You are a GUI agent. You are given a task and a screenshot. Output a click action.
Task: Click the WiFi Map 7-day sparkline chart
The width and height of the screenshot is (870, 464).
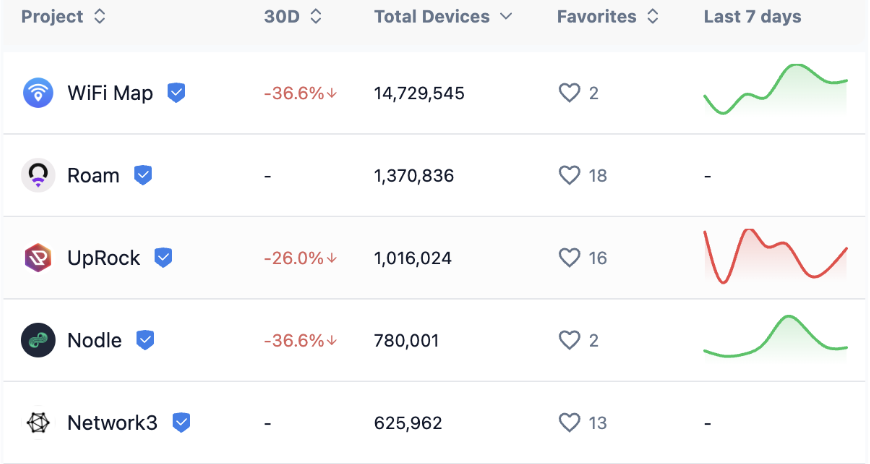[775, 90]
